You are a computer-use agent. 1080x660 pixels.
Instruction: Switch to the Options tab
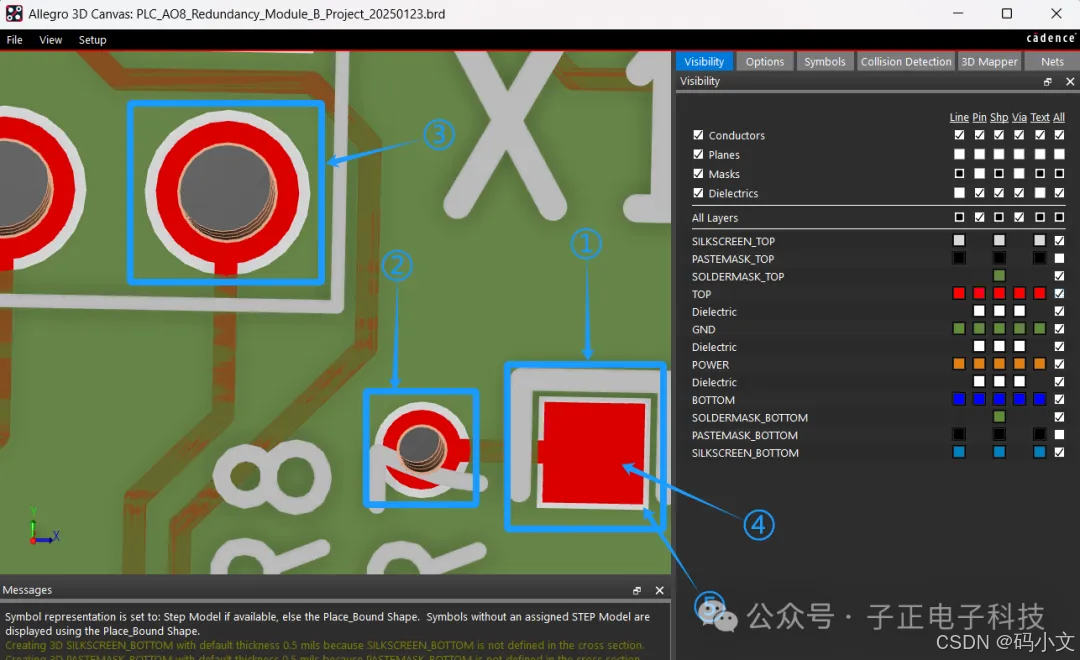765,61
